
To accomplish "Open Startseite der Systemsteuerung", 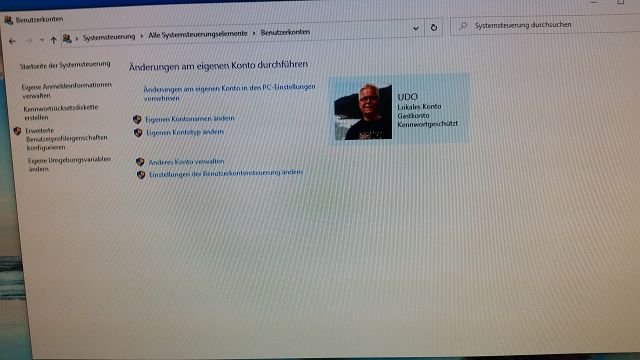I will (65, 65).
